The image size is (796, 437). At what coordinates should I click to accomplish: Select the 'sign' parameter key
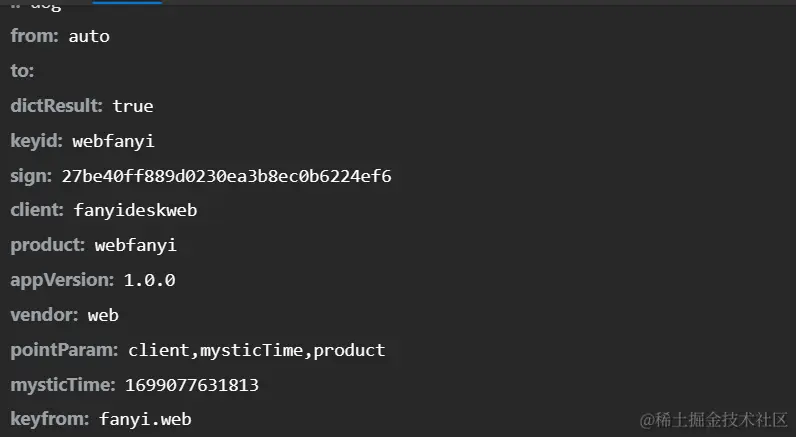pyautogui.click(x=31, y=176)
